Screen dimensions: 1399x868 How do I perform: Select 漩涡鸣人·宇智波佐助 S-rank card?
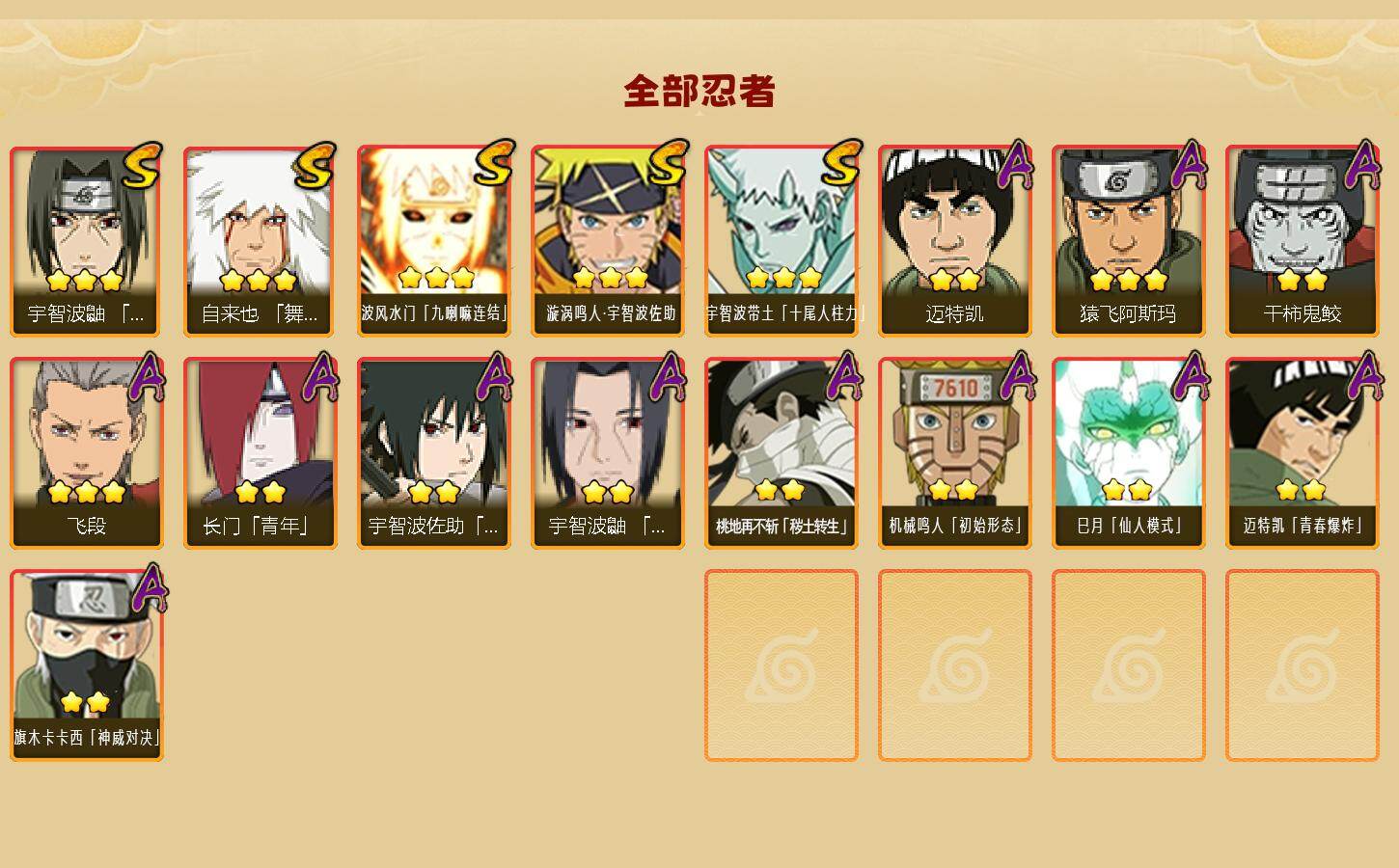[607, 241]
